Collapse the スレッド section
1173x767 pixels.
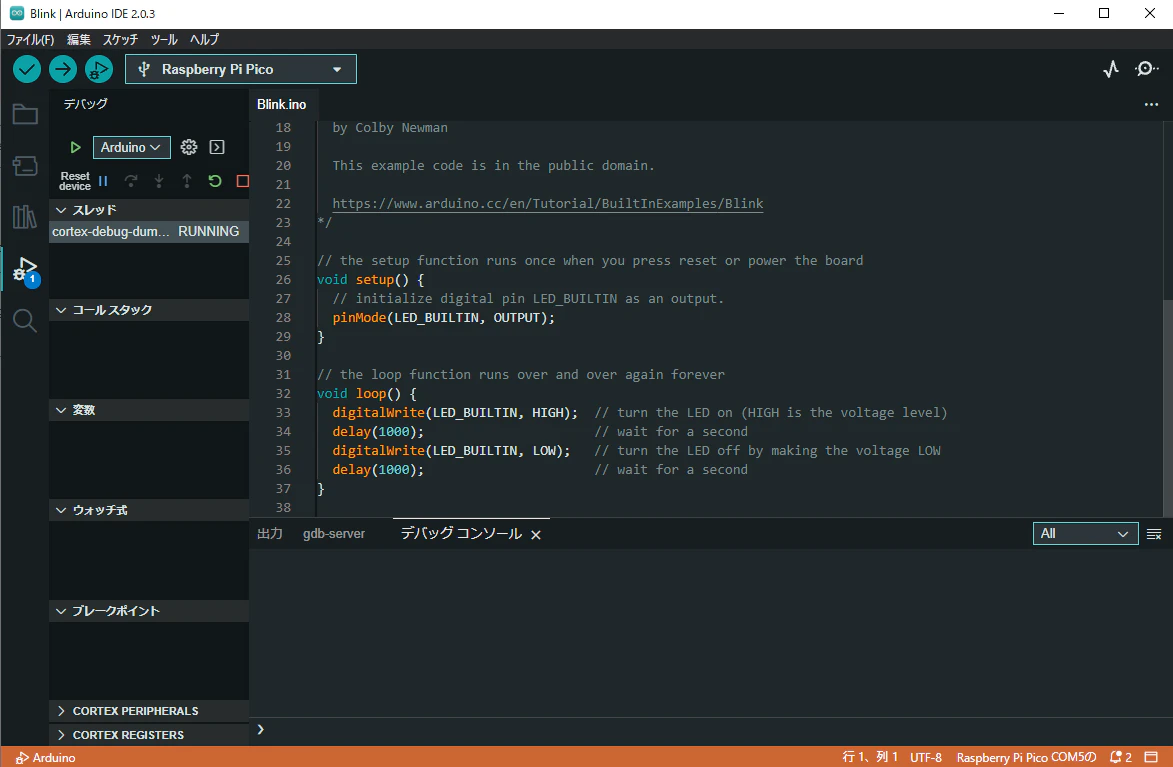click(149, 210)
